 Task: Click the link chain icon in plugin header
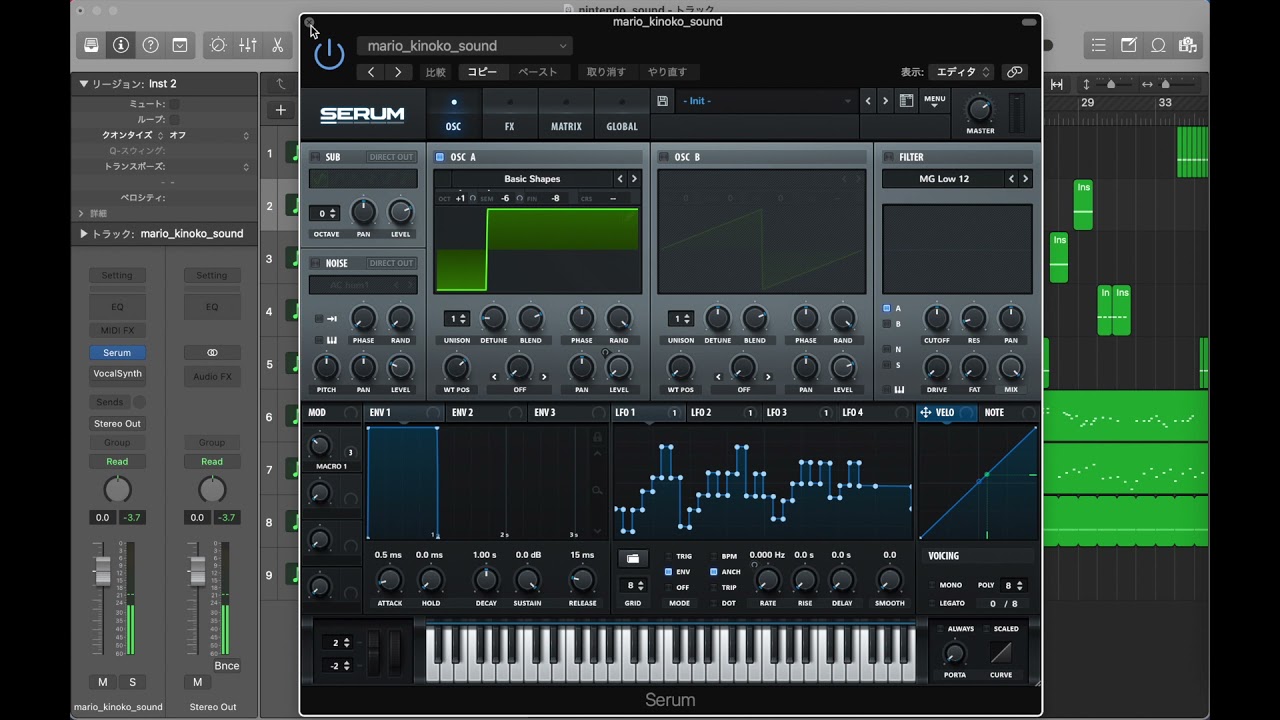1015,72
